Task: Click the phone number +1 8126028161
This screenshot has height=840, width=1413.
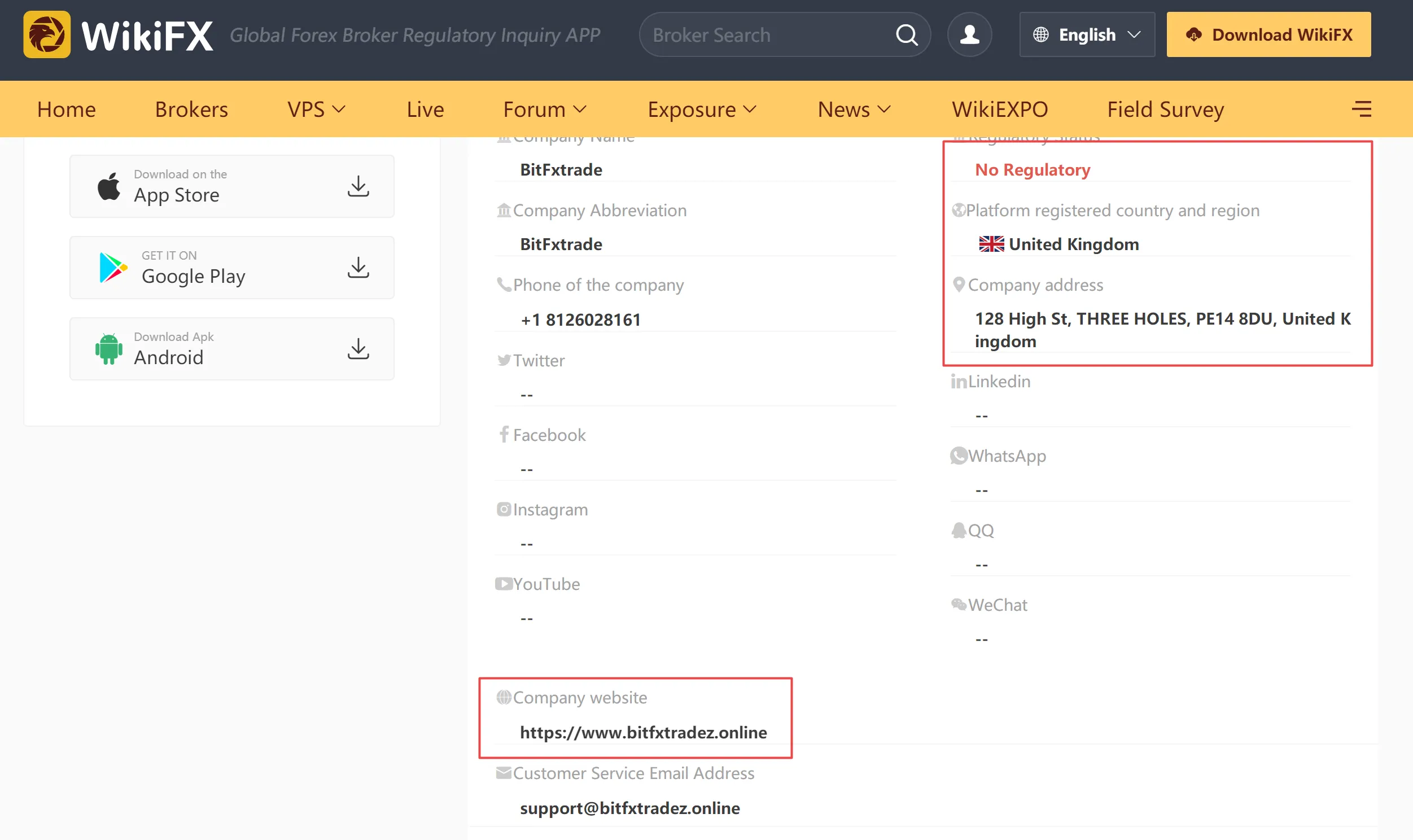Action: pyautogui.click(x=580, y=320)
